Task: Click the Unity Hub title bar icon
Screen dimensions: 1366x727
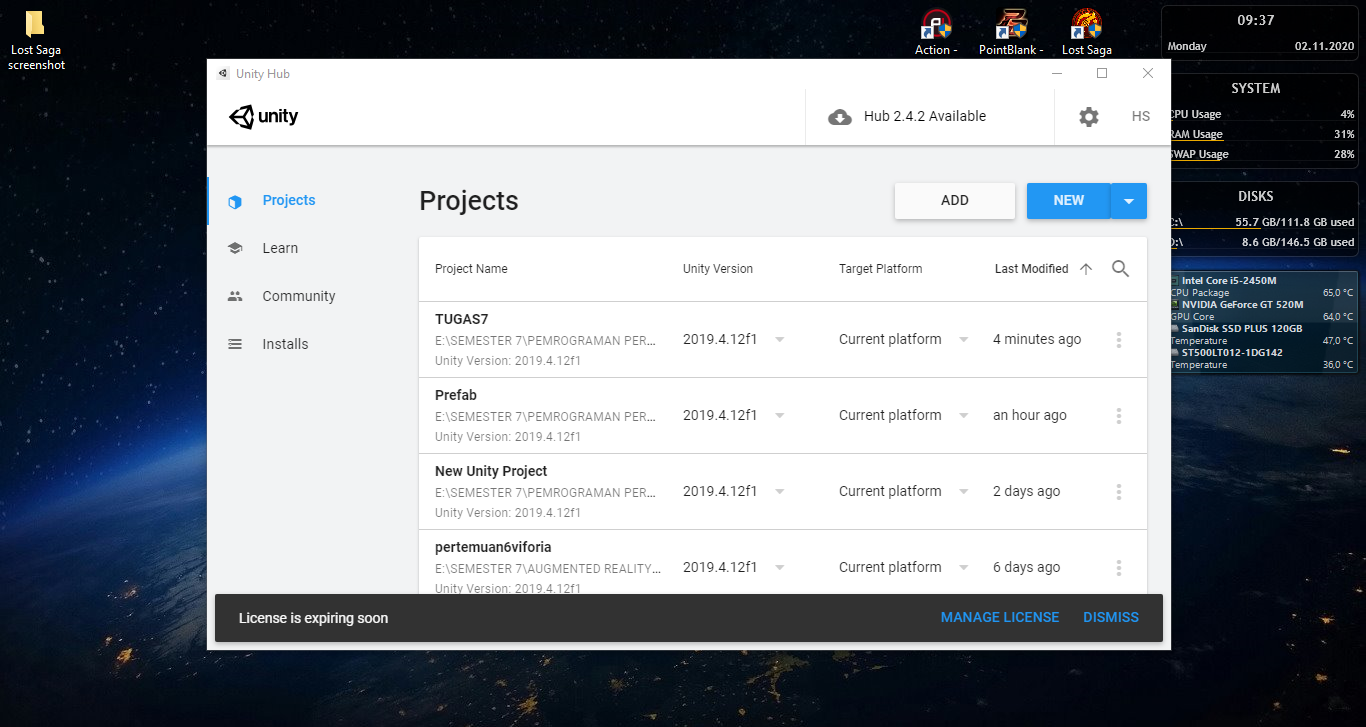Action: coord(222,74)
